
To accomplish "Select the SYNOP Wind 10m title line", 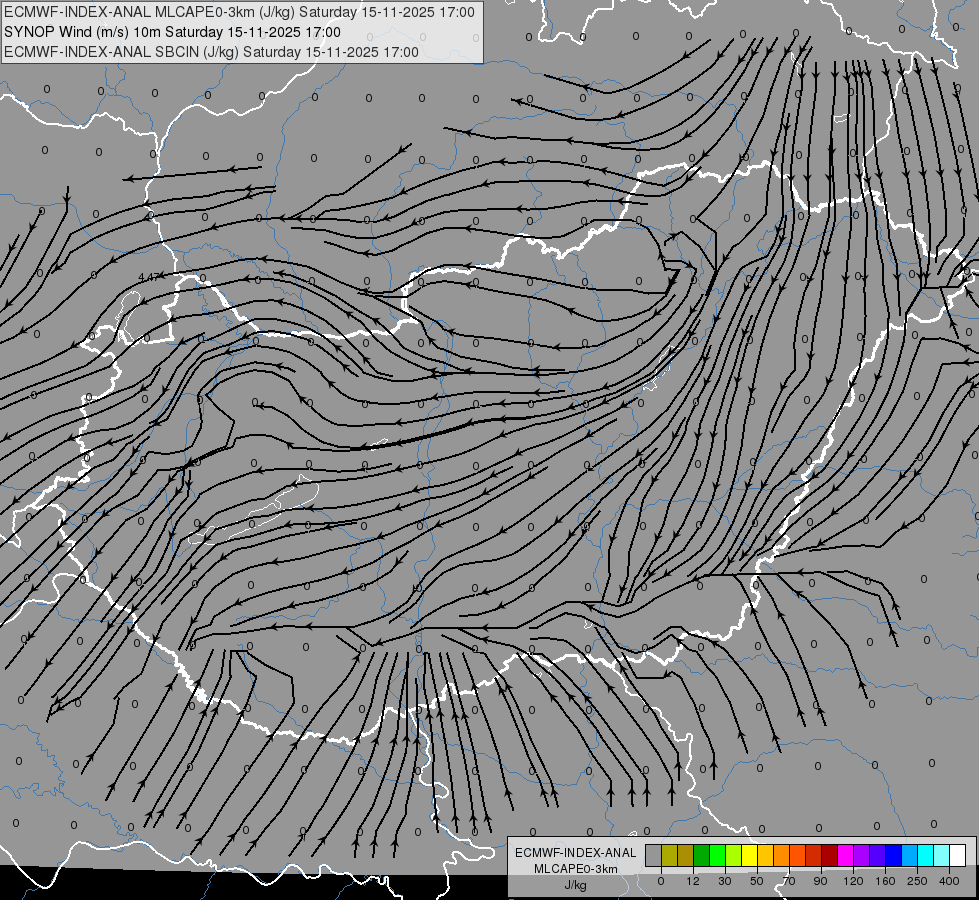I will click(172, 32).
